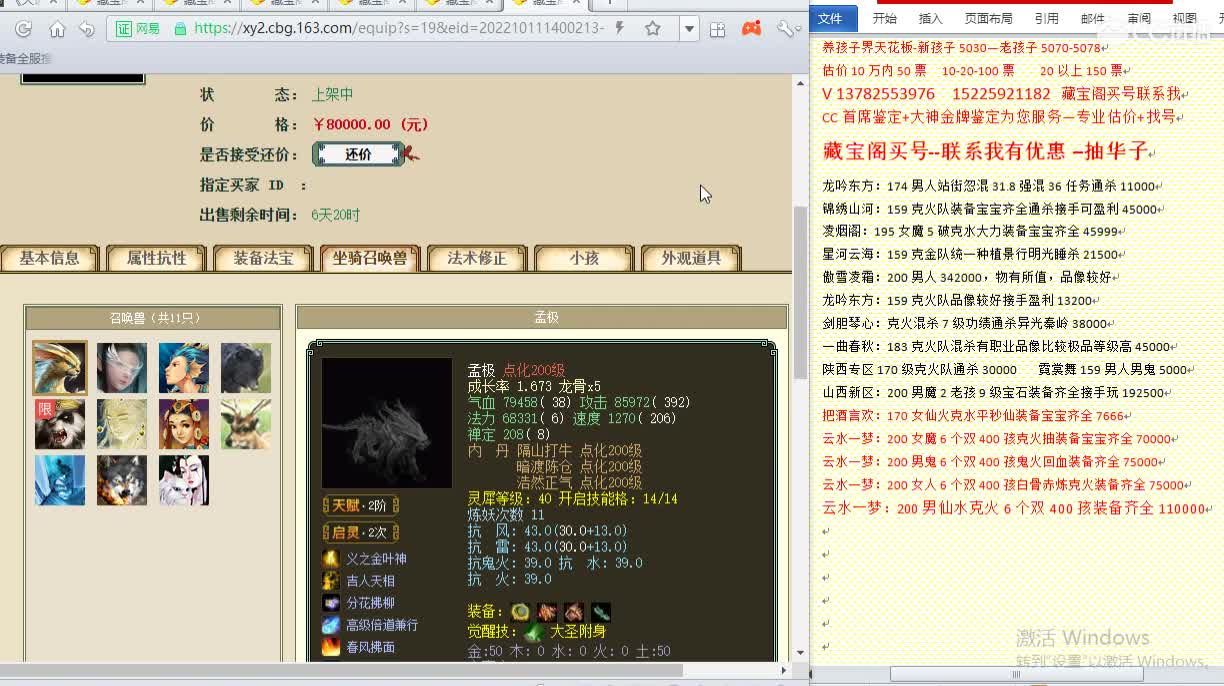Image resolution: width=1224 pixels, height=686 pixels.
Task: Click the red game controller toolbar icon
Action: (x=750, y=29)
